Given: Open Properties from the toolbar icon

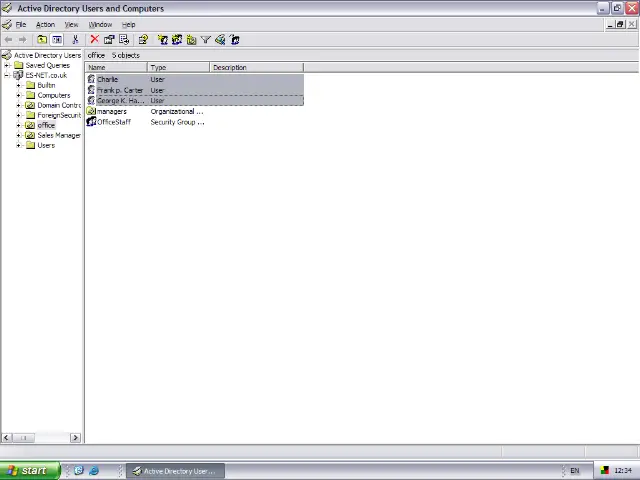Looking at the screenshot, I should coord(109,40).
